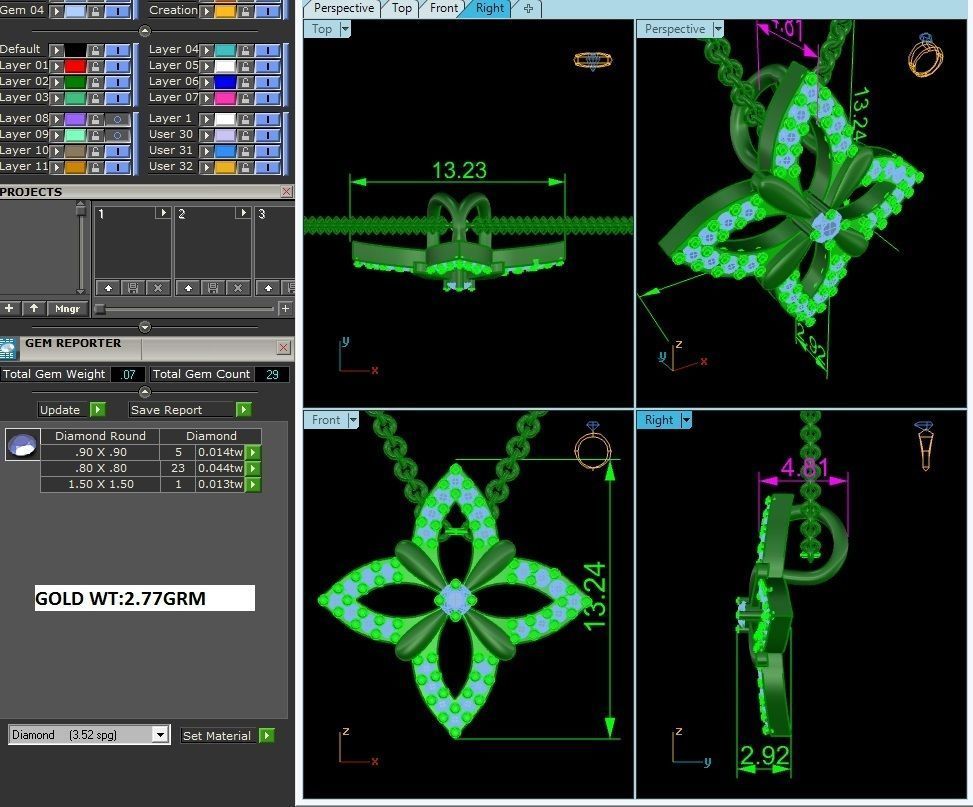The image size is (973, 807).
Task: Close the Gem Reporter panel
Action: (x=284, y=348)
